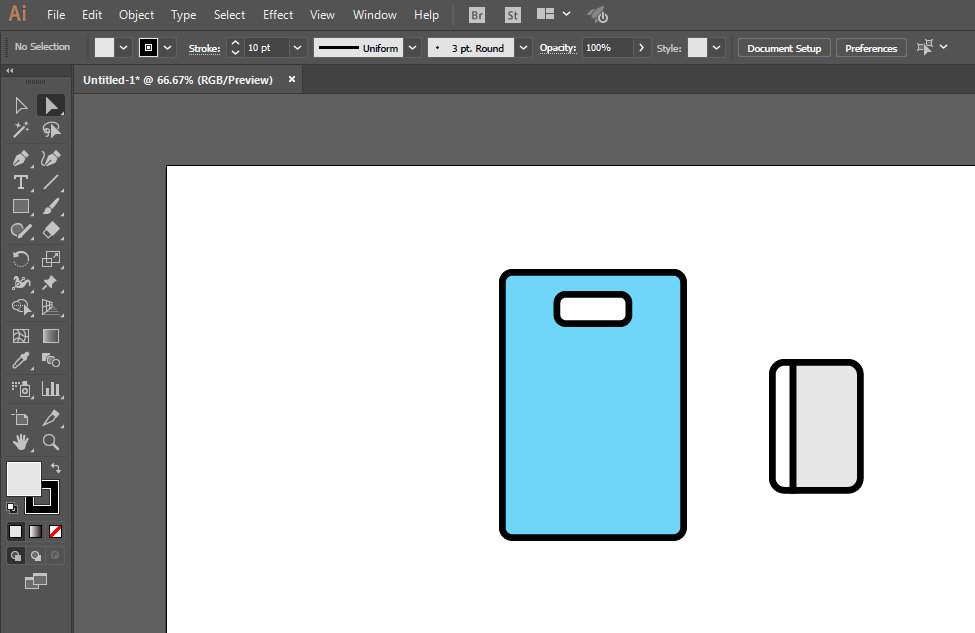Open the stroke color dropdown in control bar

tap(167, 48)
